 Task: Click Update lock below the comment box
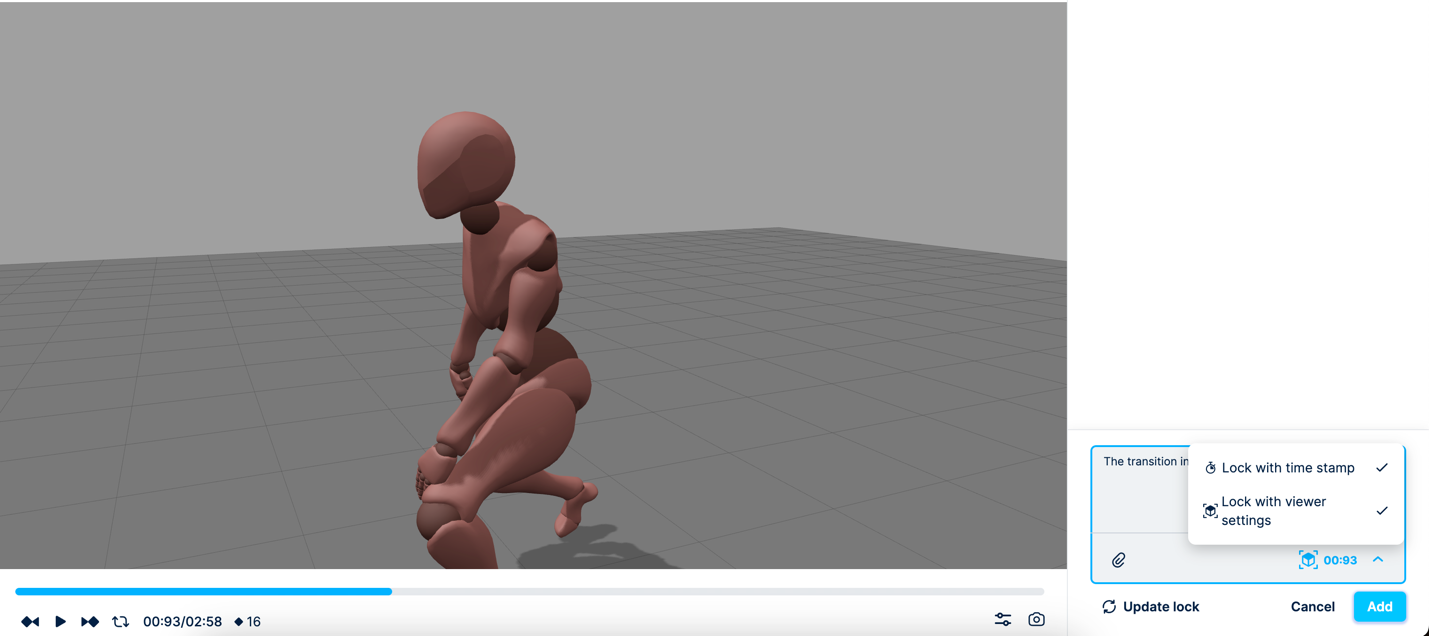(x=1161, y=606)
